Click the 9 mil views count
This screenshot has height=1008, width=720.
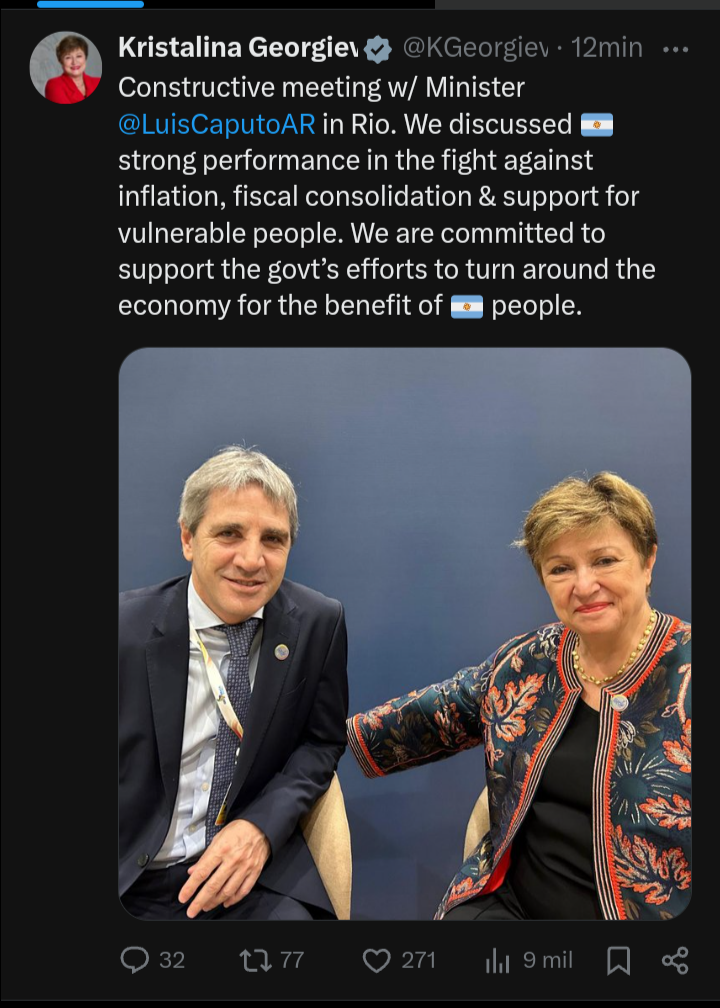[x=548, y=960]
